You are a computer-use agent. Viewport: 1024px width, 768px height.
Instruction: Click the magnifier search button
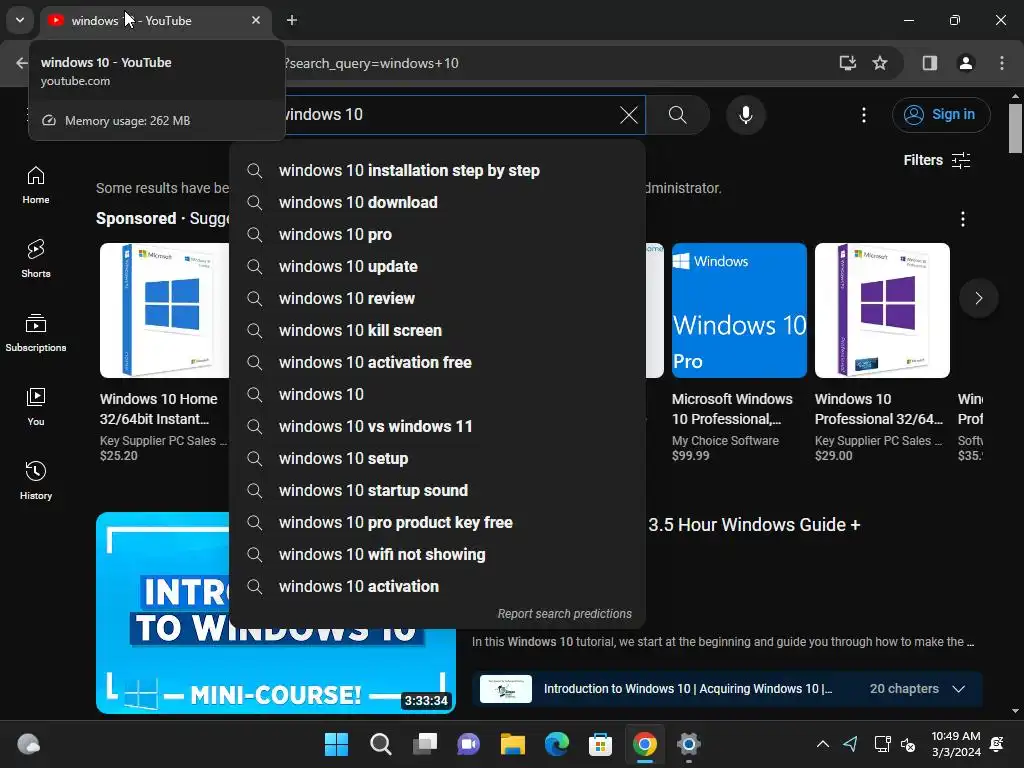pyautogui.click(x=678, y=115)
